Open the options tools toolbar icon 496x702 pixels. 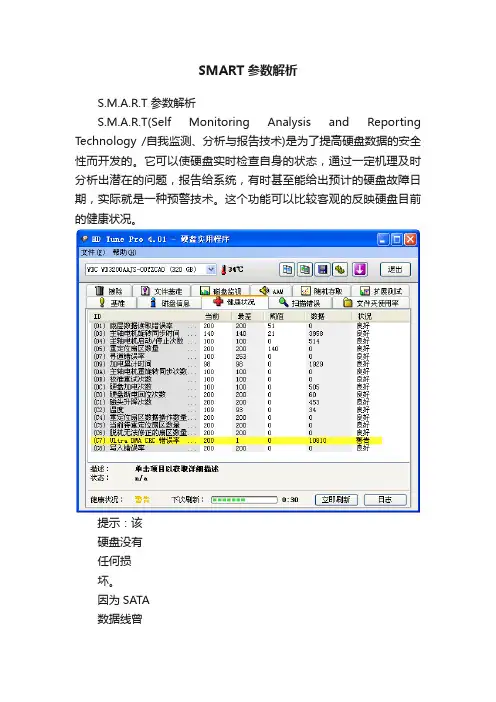pos(340,270)
